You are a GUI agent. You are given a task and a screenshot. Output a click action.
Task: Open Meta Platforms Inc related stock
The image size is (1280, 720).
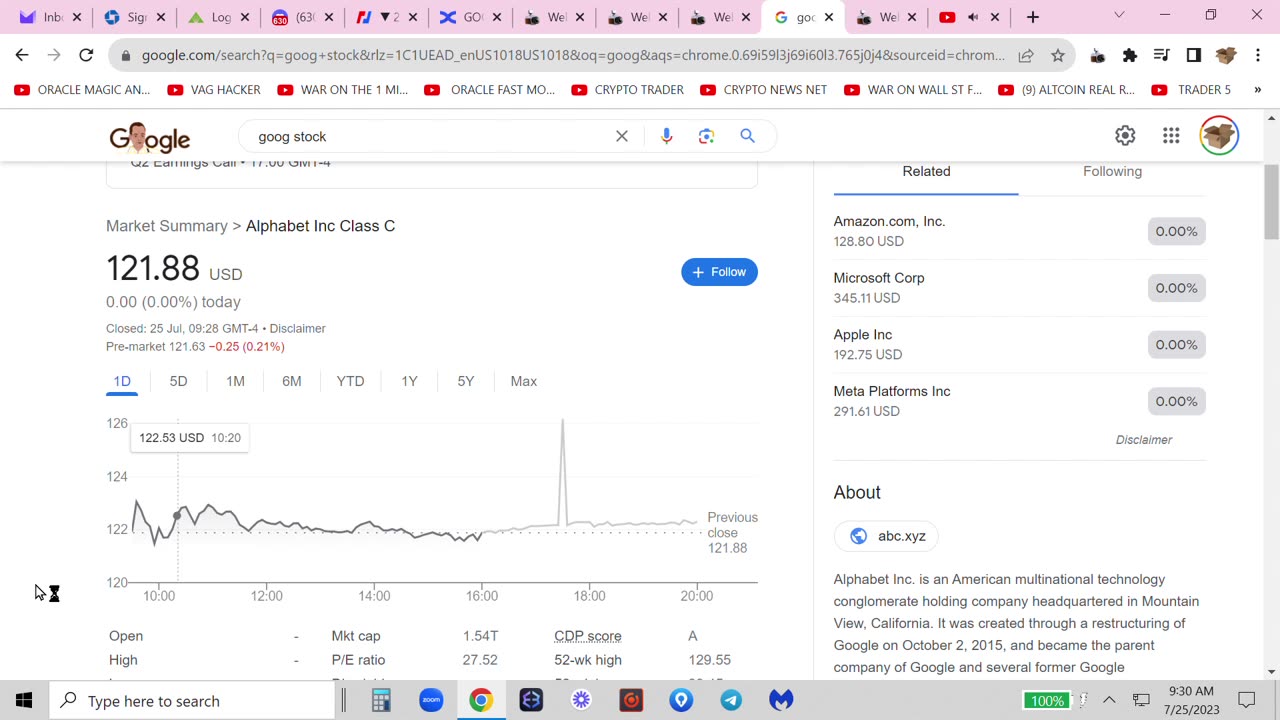1019,401
